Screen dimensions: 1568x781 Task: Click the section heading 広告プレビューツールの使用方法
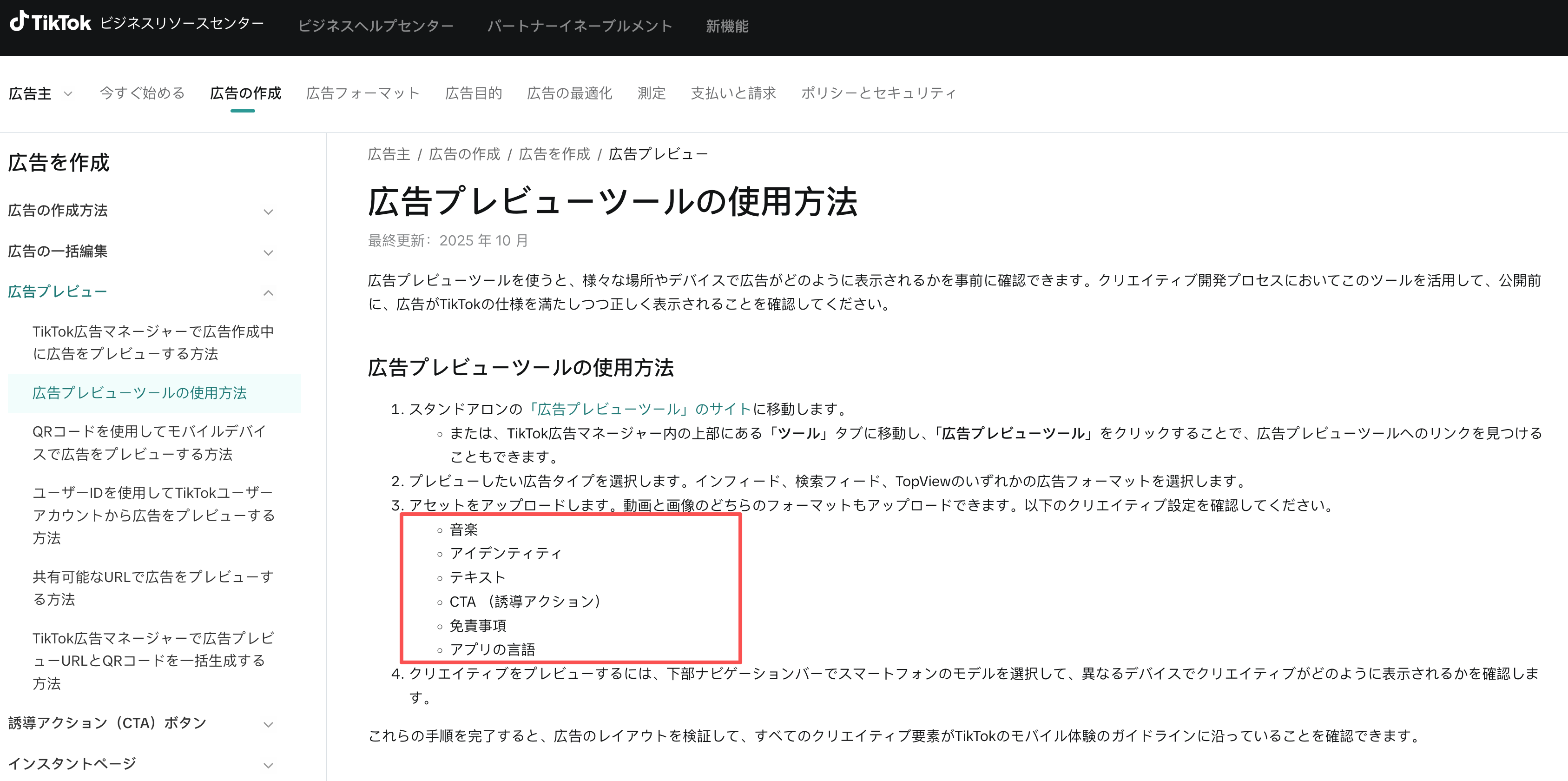pos(520,368)
